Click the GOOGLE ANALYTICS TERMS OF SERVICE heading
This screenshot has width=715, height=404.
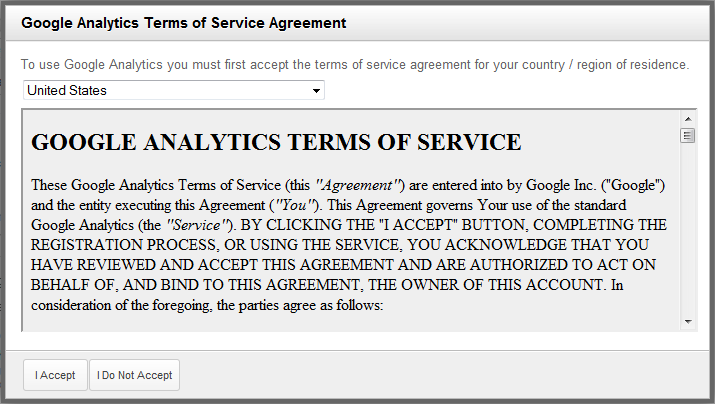pos(276,142)
